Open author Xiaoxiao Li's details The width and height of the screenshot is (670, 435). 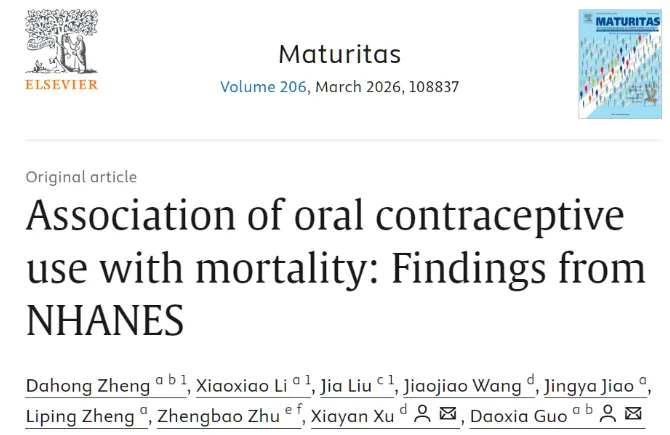[238, 386]
